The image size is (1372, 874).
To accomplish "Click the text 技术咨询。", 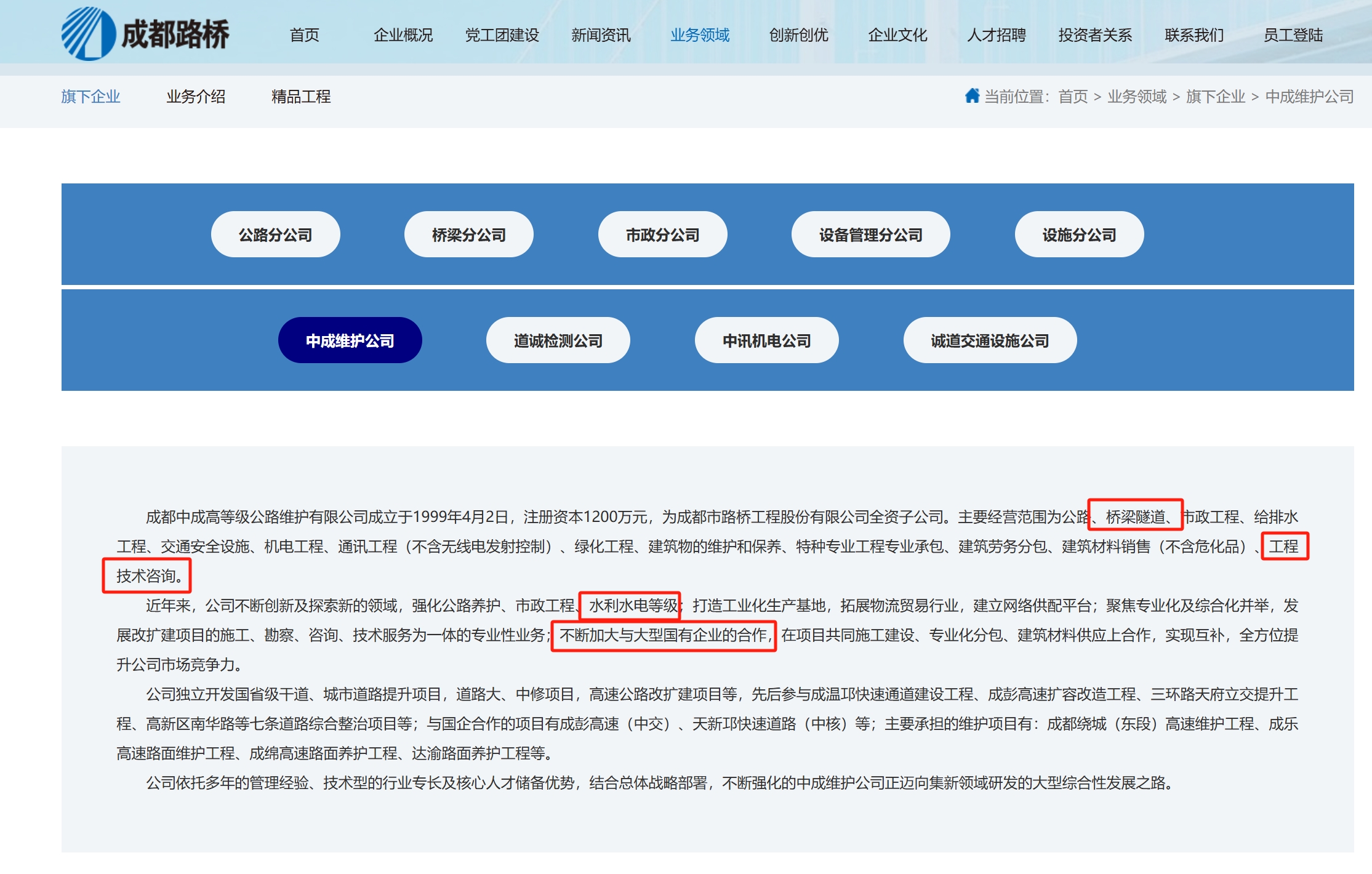I will (x=150, y=576).
